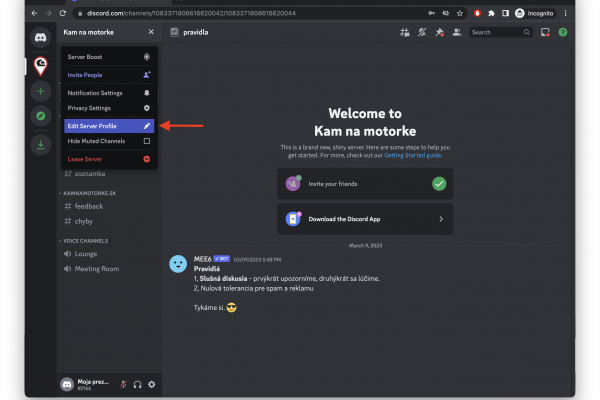Select the Kam na motorke server icon
Viewport: 600px width, 400px height.
coord(41,66)
